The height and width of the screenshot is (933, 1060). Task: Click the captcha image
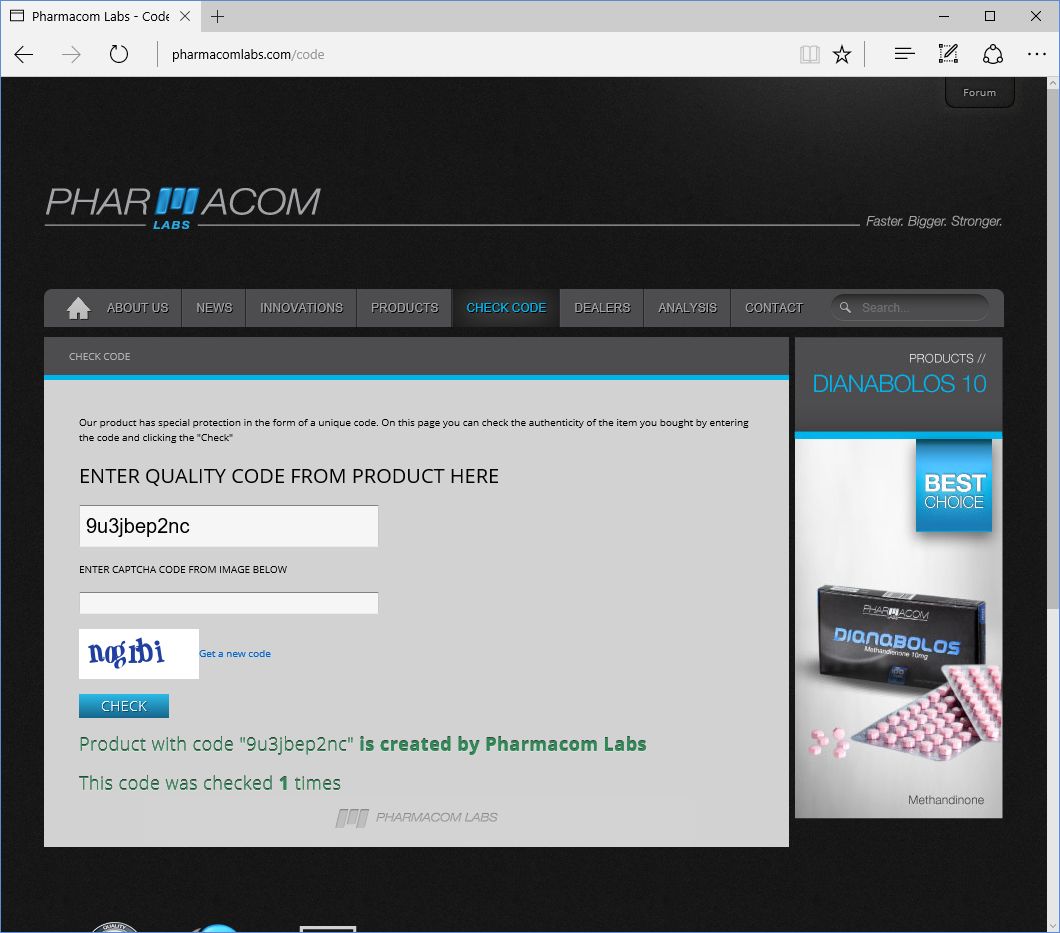click(x=139, y=654)
